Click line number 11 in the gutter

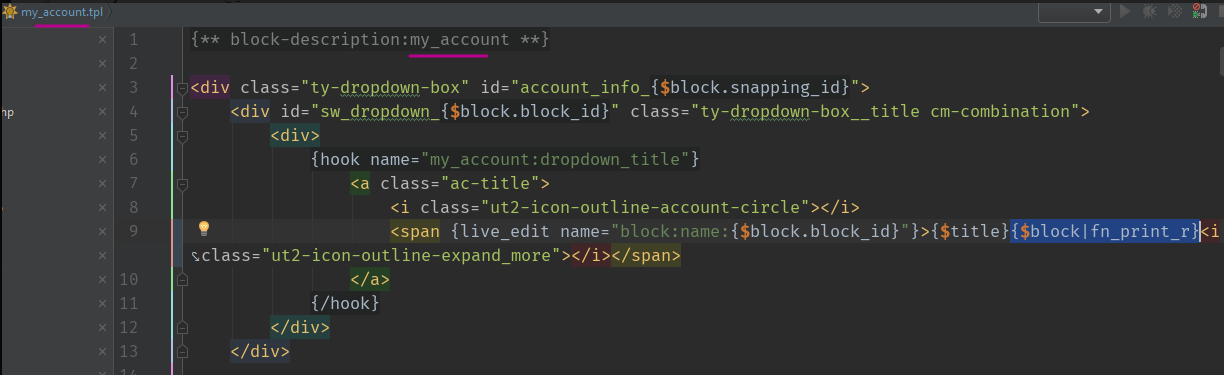(128, 304)
